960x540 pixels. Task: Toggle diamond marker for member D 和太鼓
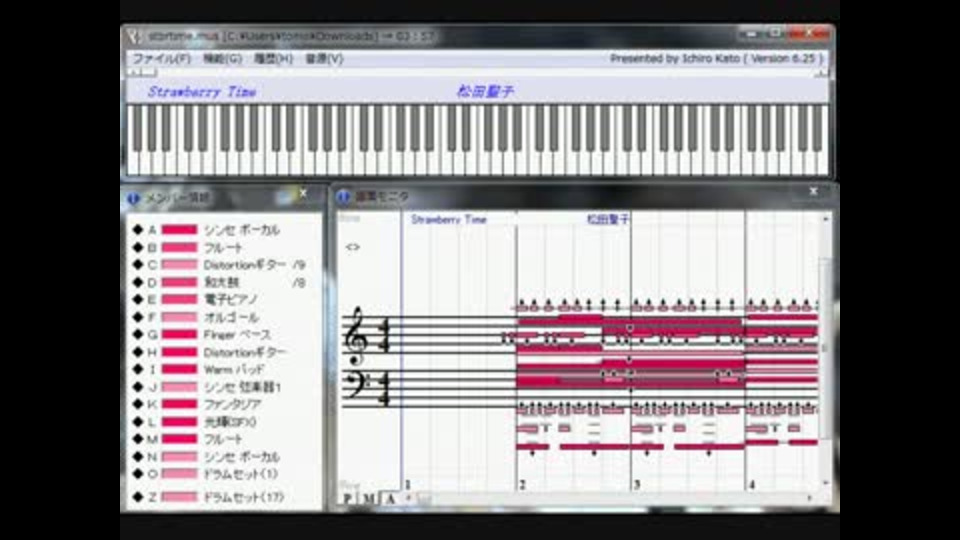click(x=138, y=282)
